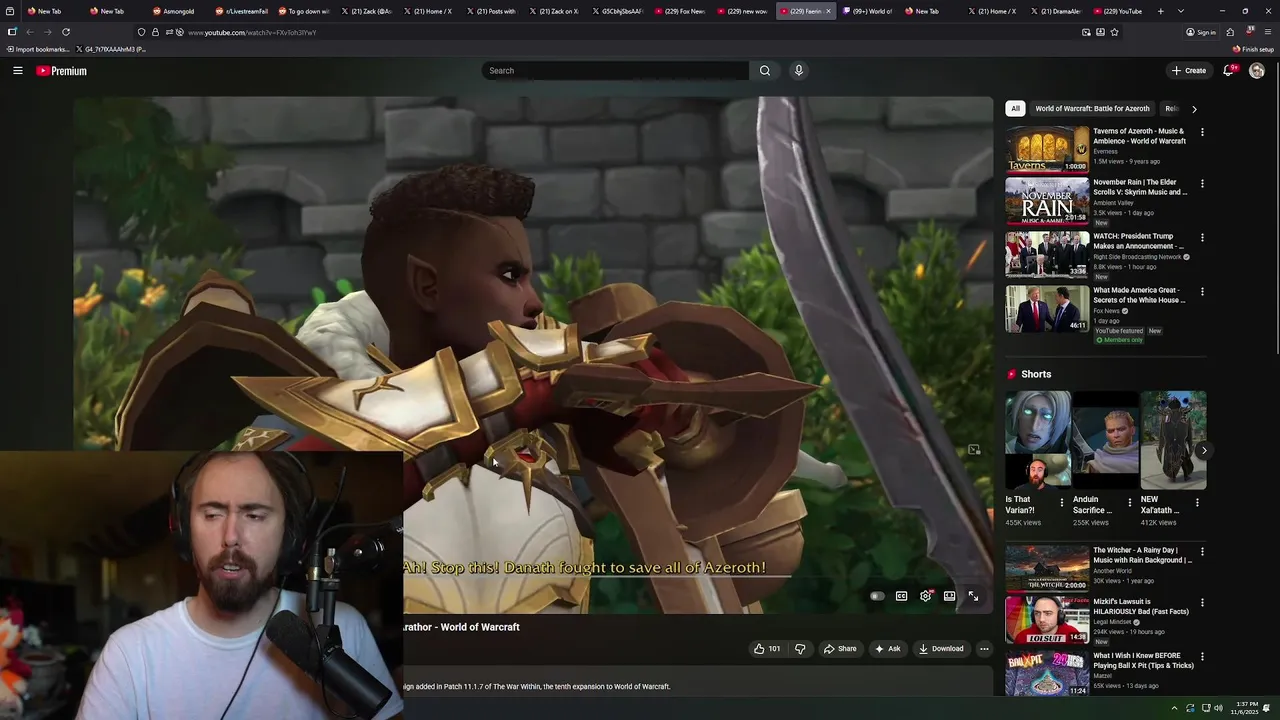Click Create button in YouTube header
Viewport: 1280px width, 720px height.
(x=1189, y=71)
